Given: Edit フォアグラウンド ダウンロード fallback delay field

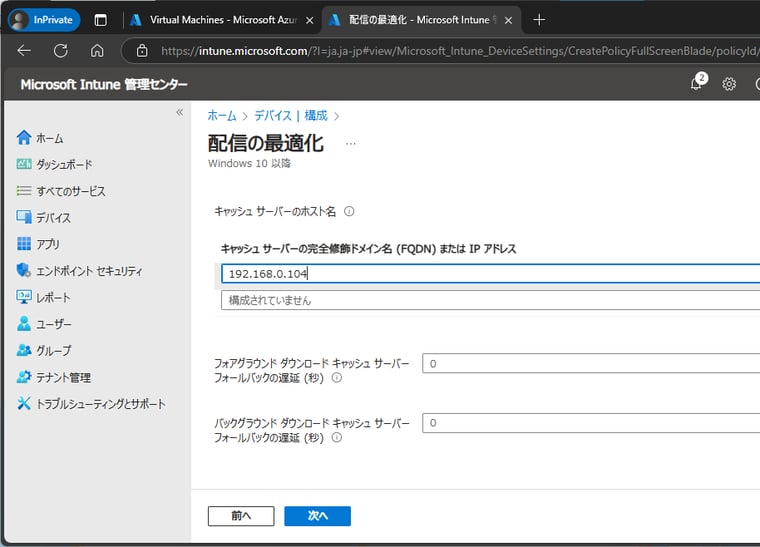Looking at the screenshot, I should coord(591,363).
